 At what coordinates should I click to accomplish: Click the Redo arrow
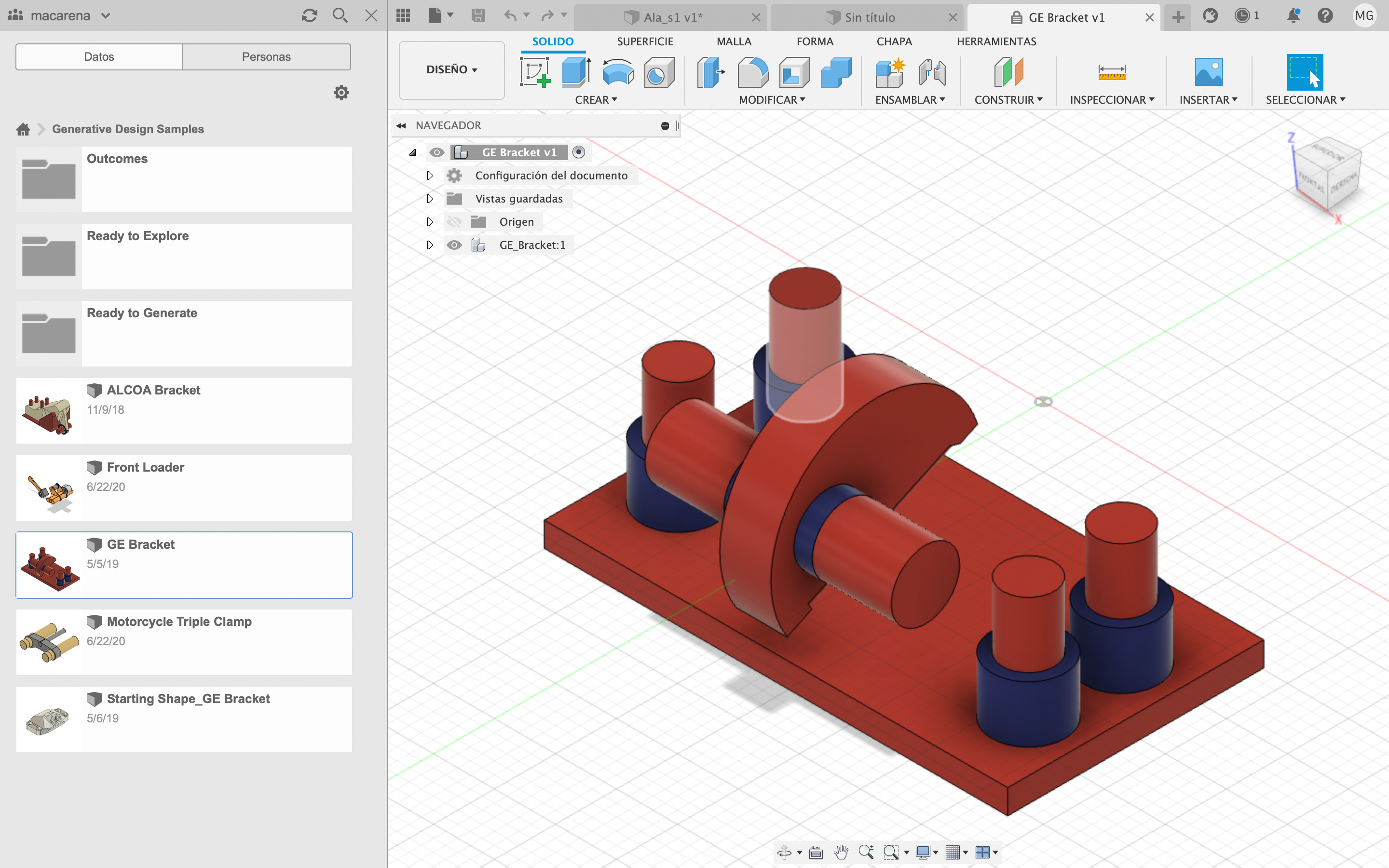point(547,16)
